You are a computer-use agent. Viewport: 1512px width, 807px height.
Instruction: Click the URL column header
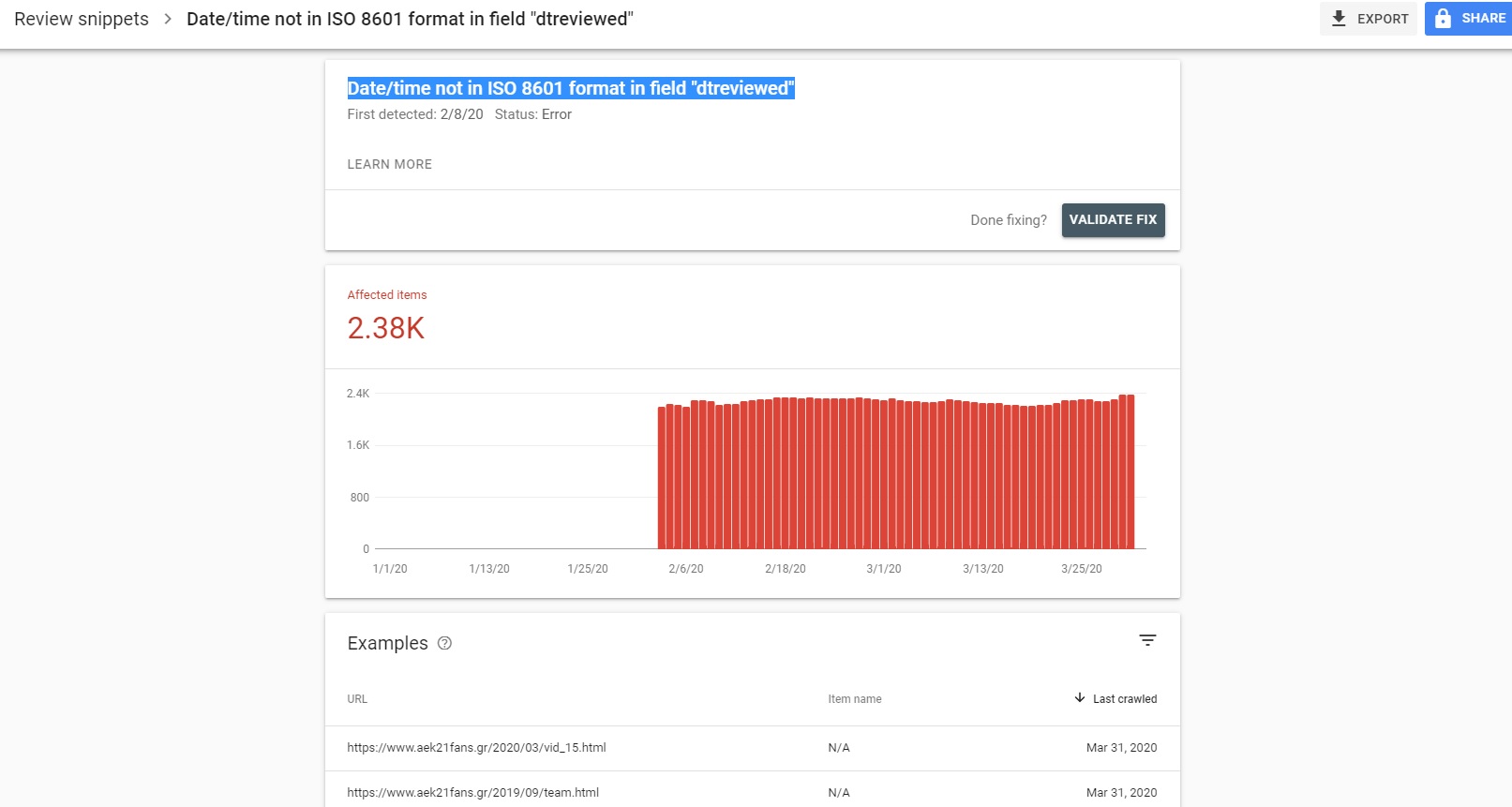point(357,699)
